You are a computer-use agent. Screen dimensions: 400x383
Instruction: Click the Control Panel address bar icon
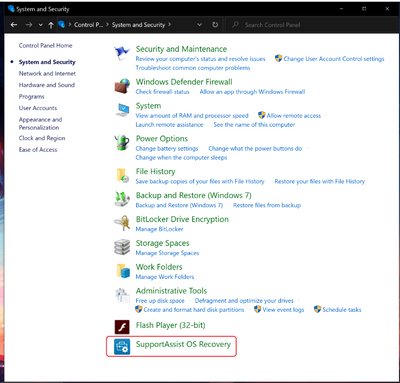click(x=61, y=24)
